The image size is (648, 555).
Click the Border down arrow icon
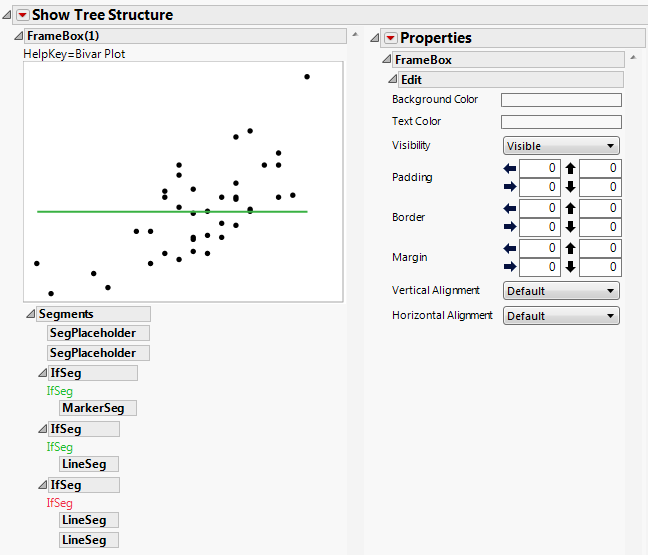coord(570,227)
